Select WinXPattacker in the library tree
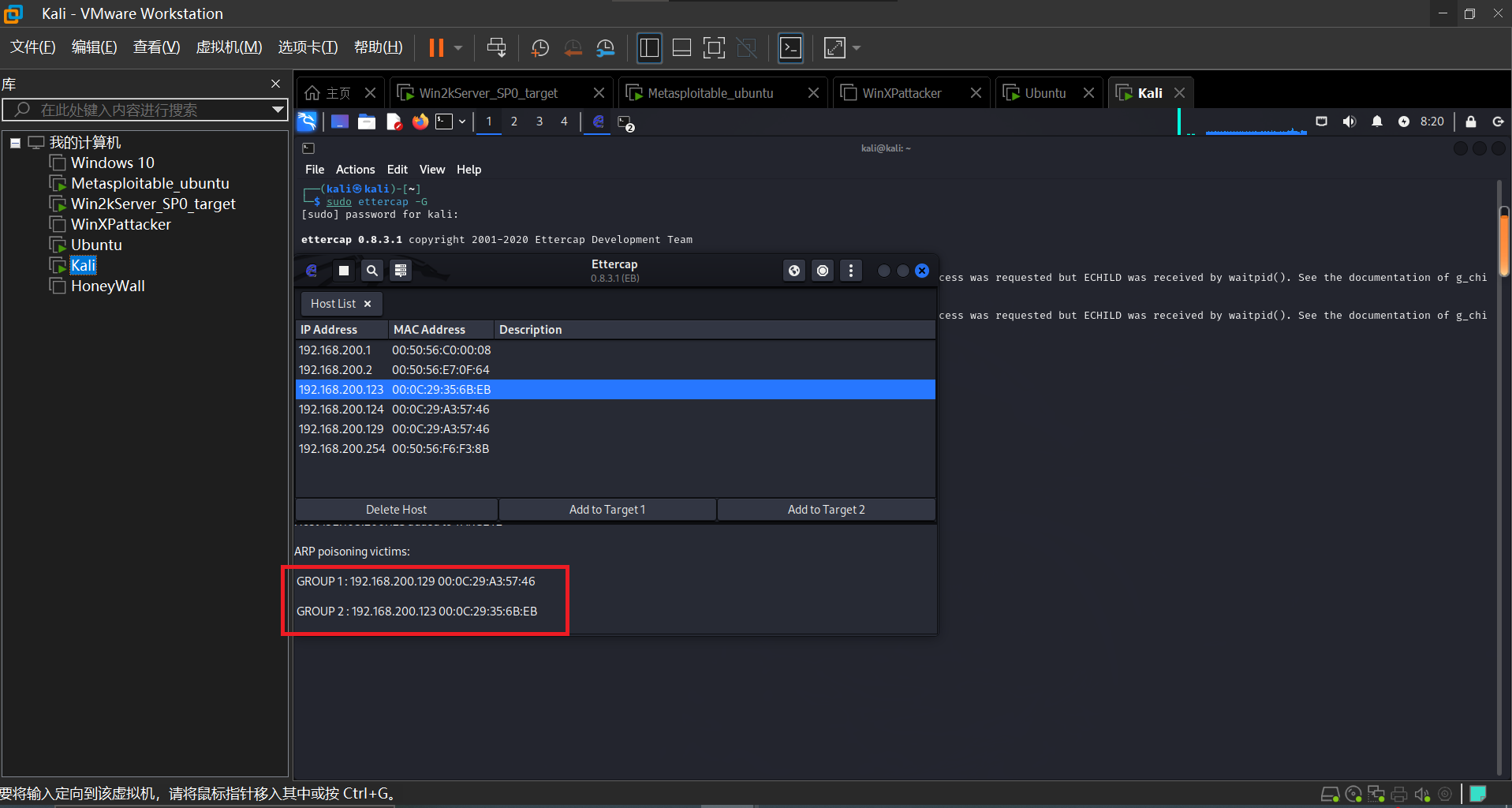The width and height of the screenshot is (1512, 808). coord(121,224)
